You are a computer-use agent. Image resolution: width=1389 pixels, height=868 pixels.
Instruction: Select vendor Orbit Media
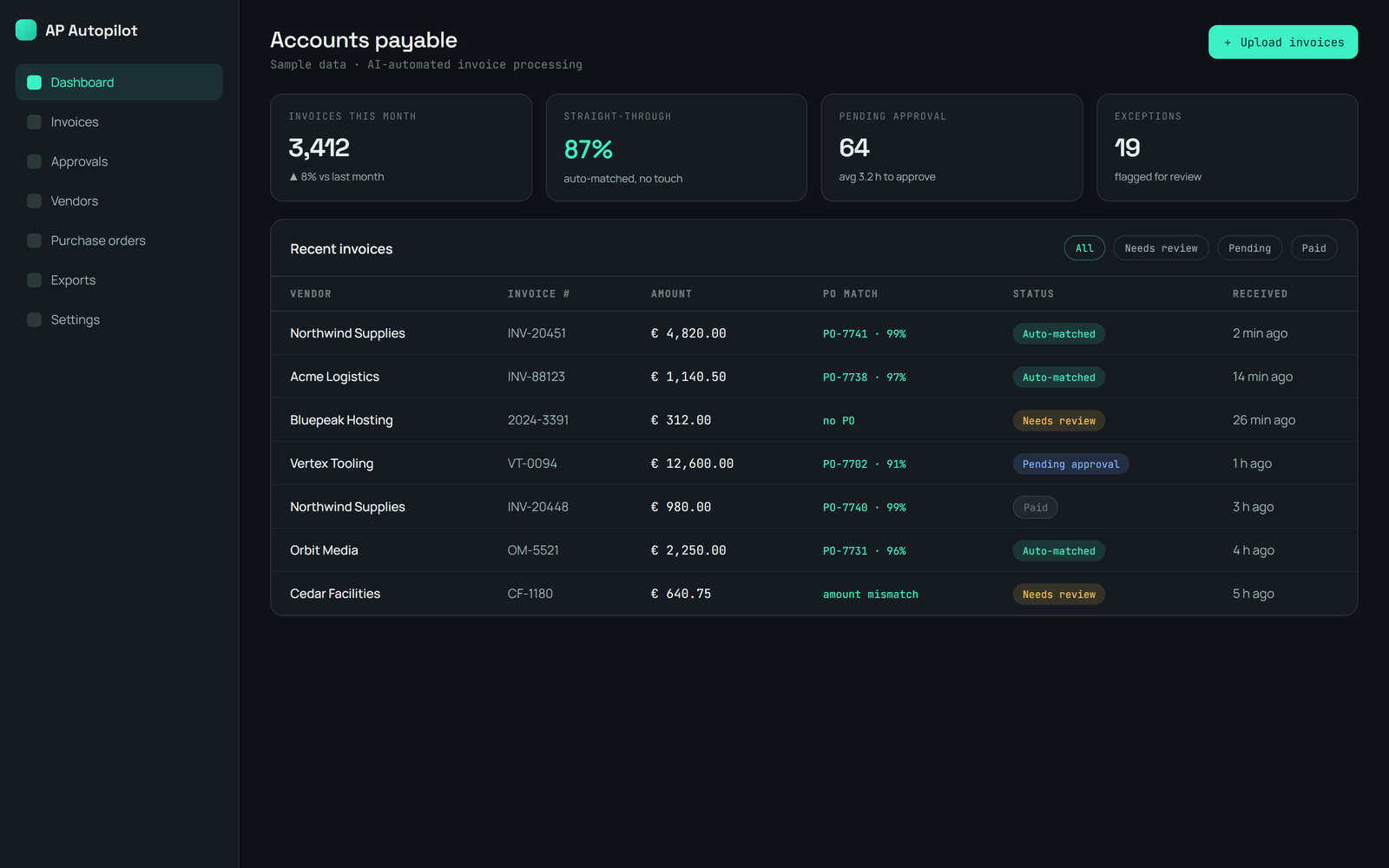pos(324,550)
